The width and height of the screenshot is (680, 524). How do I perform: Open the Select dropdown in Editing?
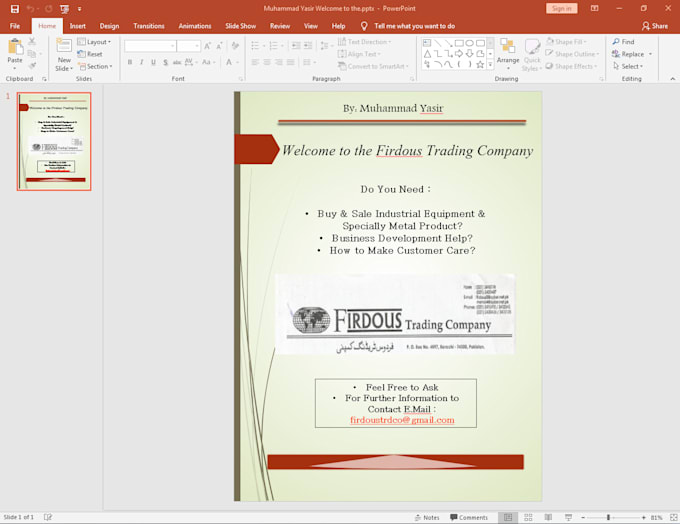pyautogui.click(x=628, y=66)
